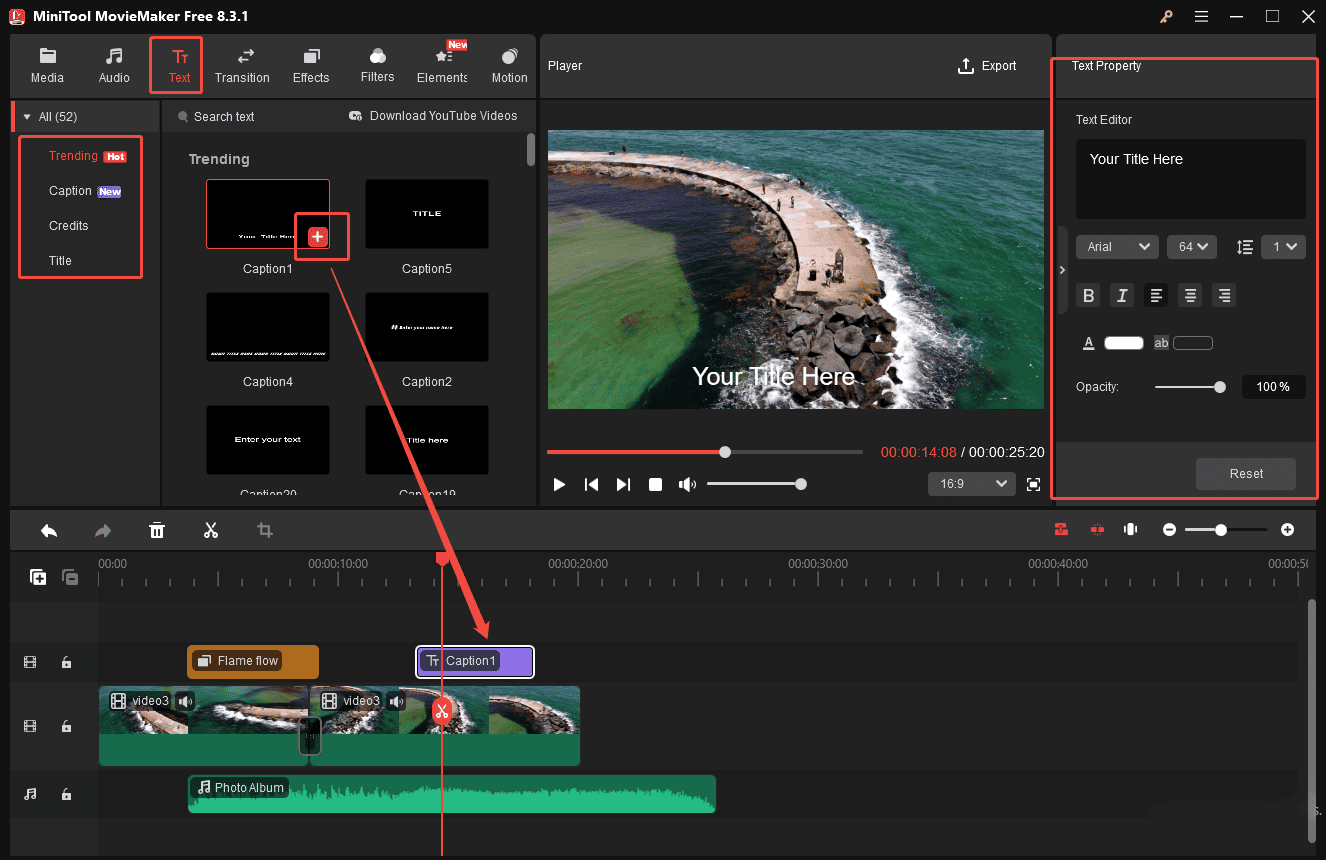Open the Arial font dropdown
The height and width of the screenshot is (860, 1326).
point(1116,246)
